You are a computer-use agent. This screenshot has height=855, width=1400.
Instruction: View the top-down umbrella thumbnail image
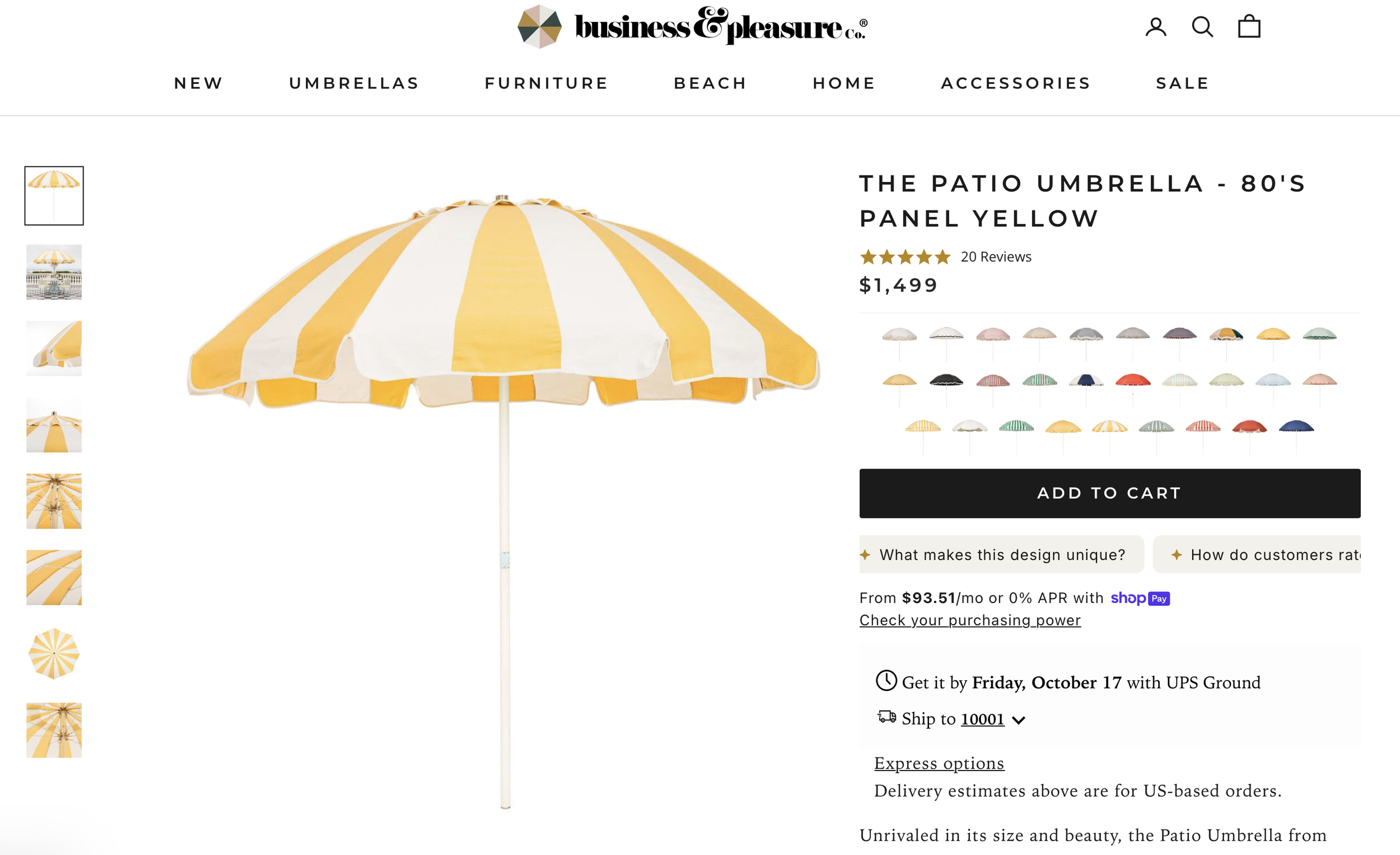click(54, 654)
